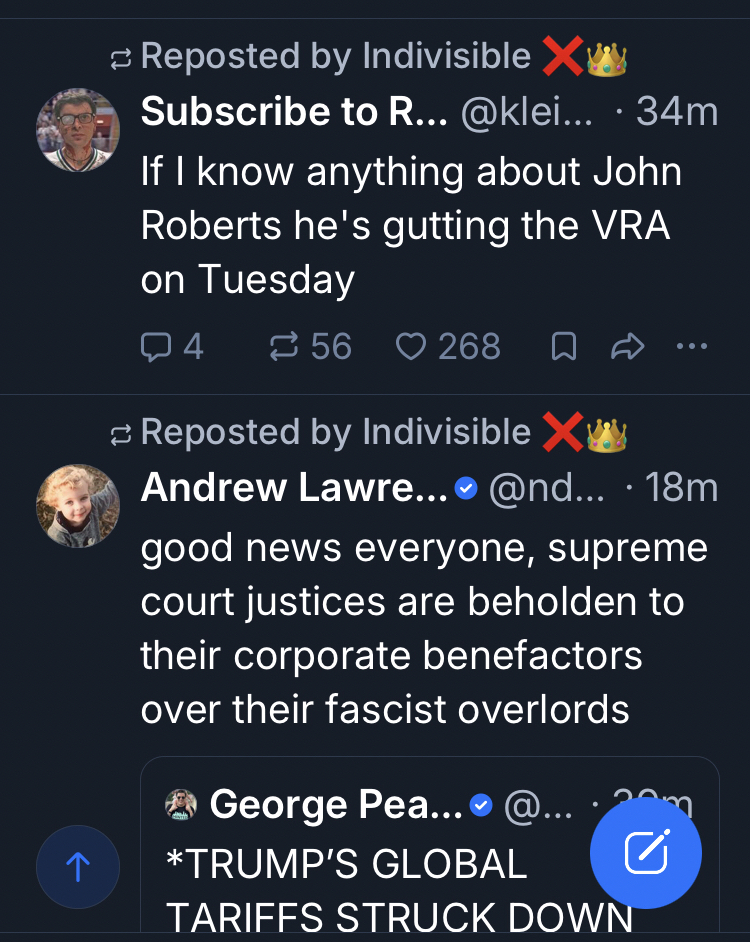Image resolution: width=750 pixels, height=942 pixels.
Task: Open Andrew Lawre... display name
Action: [294, 488]
